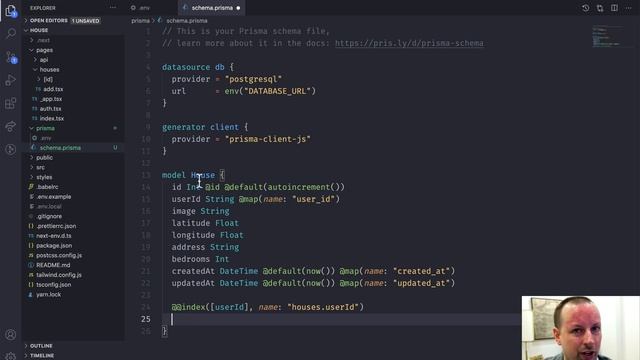Collapse the HOUSE workspace folder

tap(39, 30)
